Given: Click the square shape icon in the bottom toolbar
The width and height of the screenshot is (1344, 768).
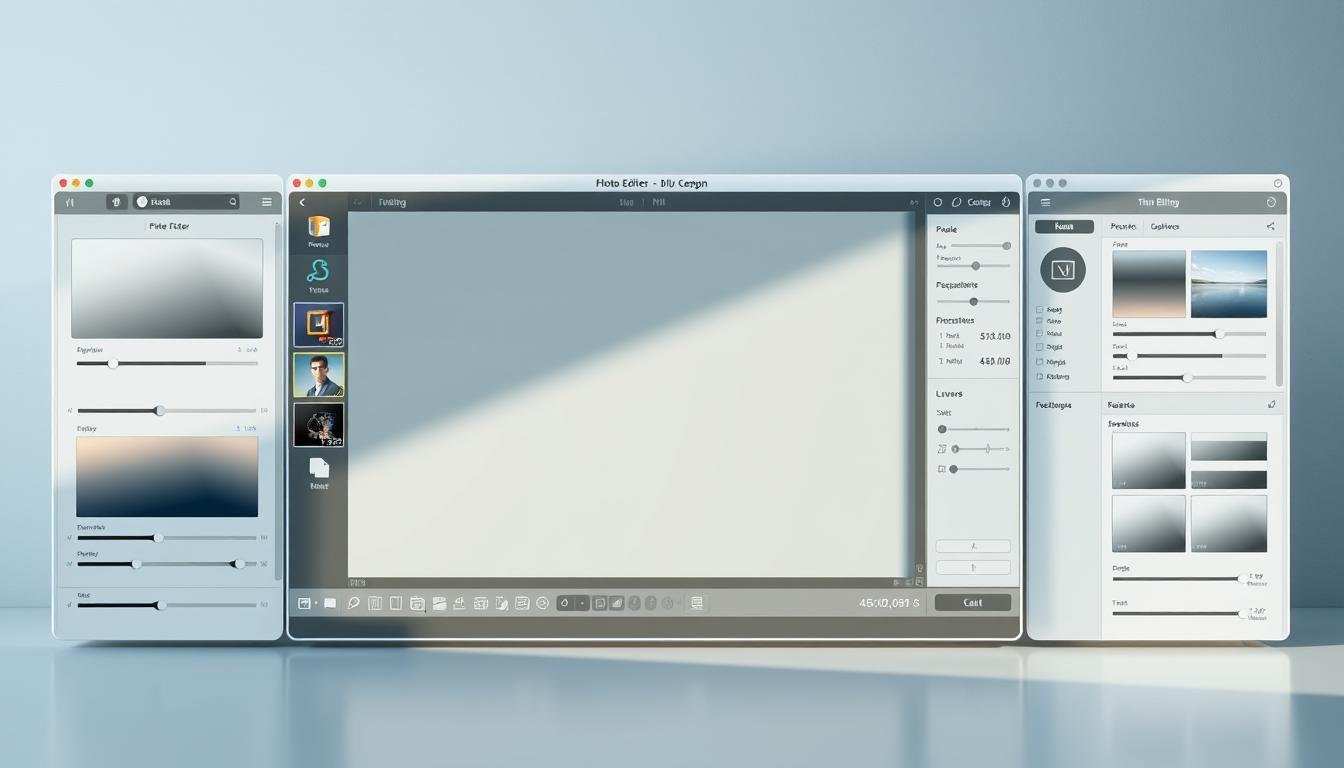Looking at the screenshot, I should coord(600,603).
